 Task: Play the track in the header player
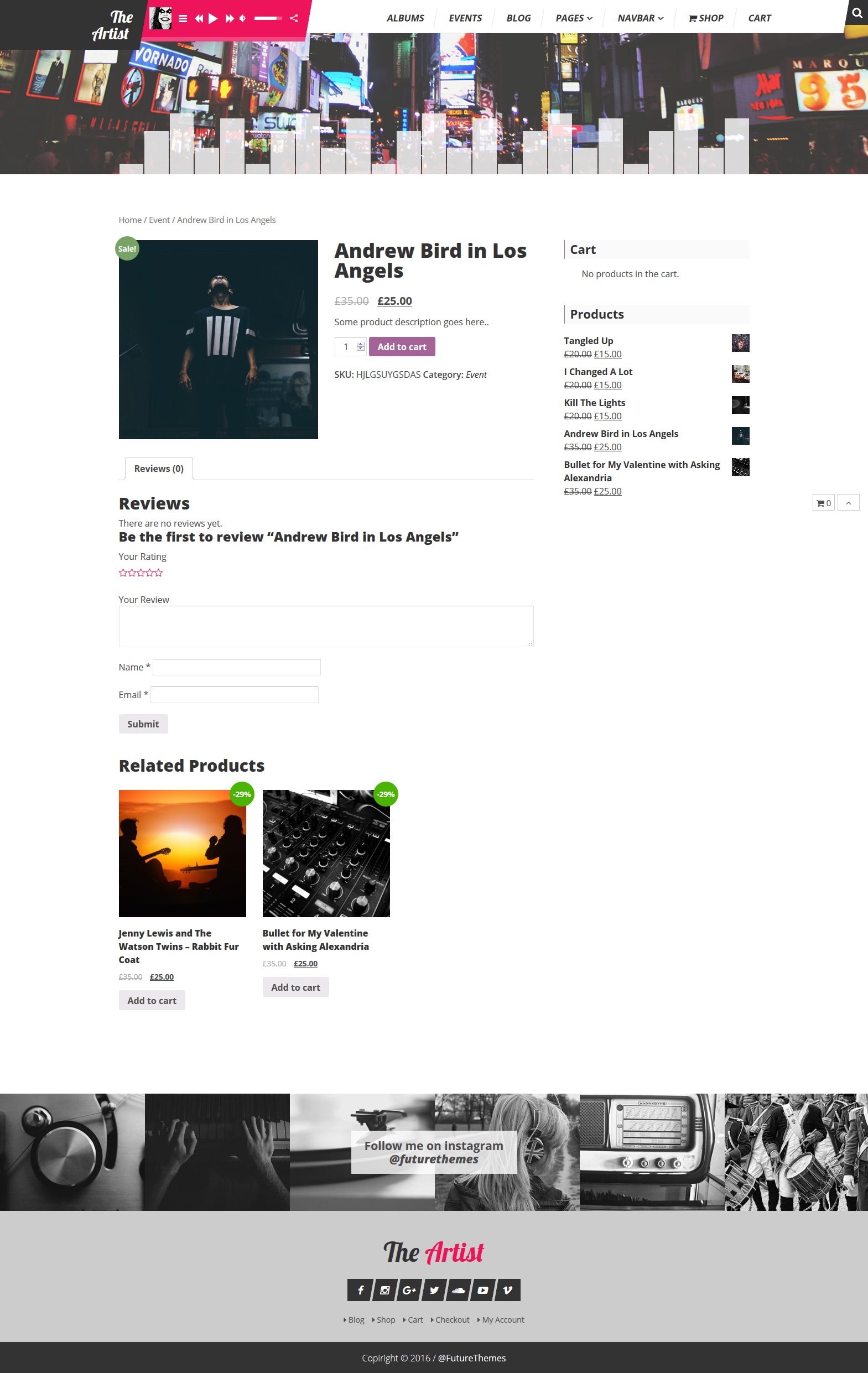(214, 18)
